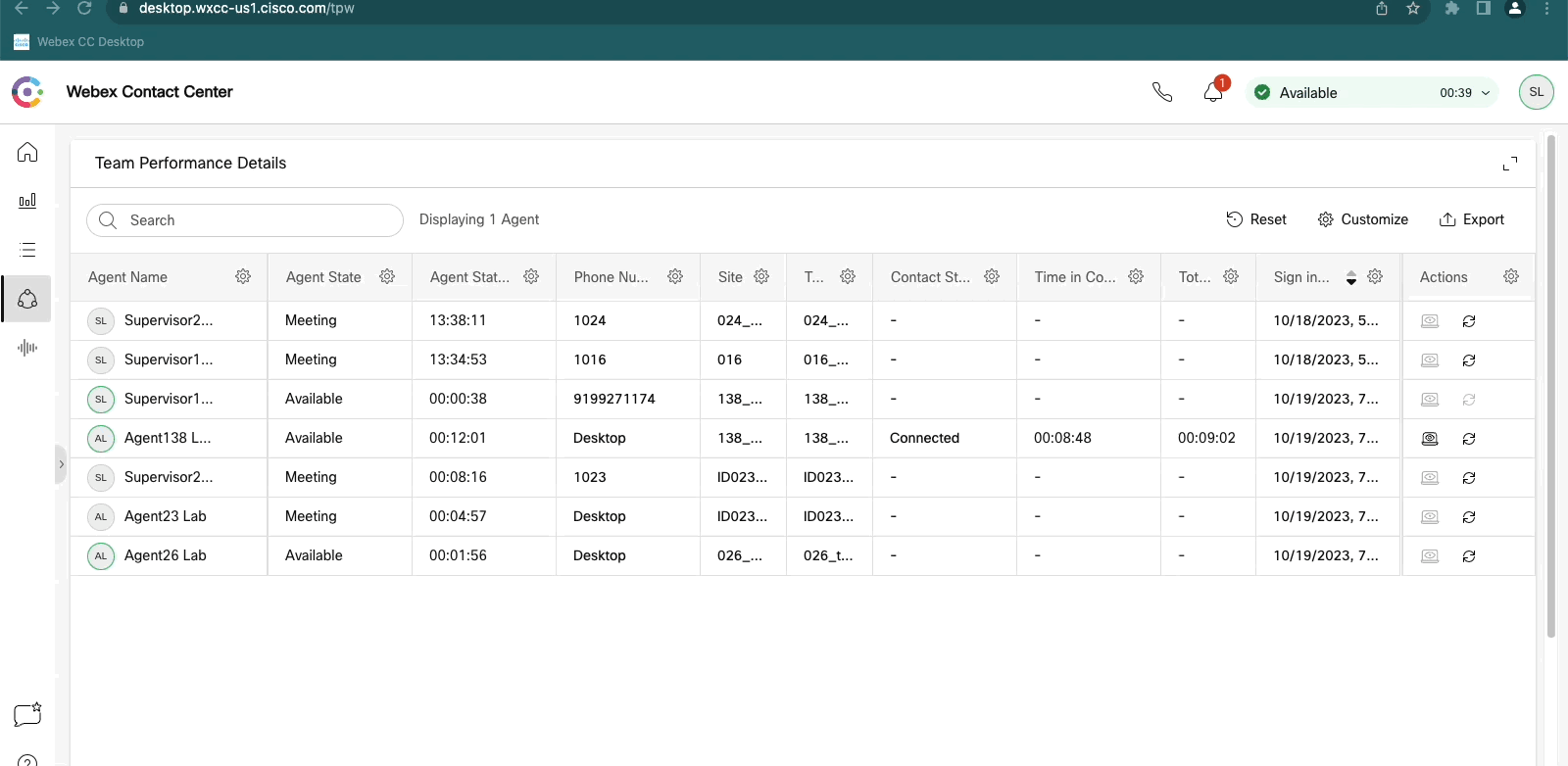Expand the collapsed left side panel

(x=61, y=464)
